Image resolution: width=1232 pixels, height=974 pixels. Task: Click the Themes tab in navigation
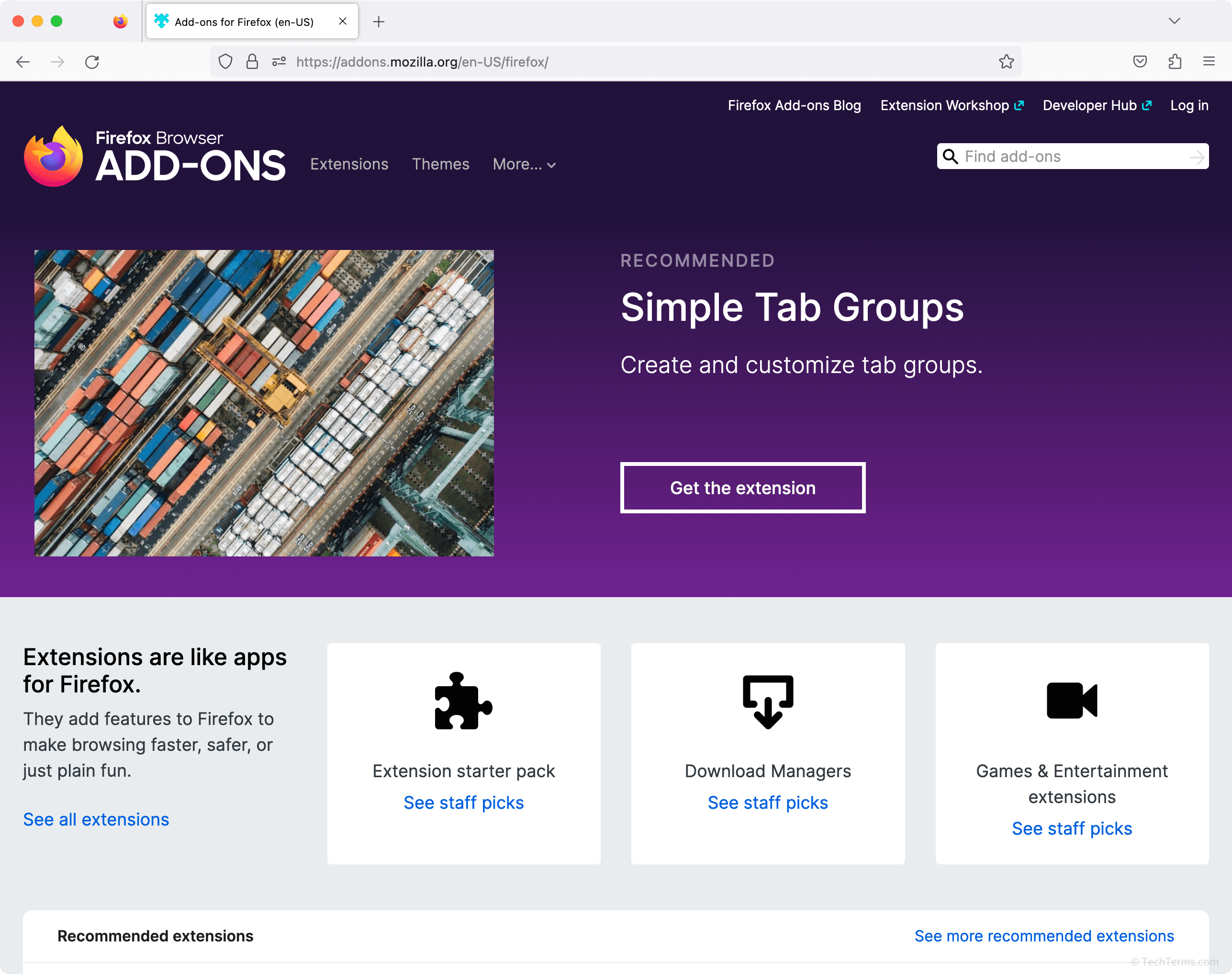point(441,163)
